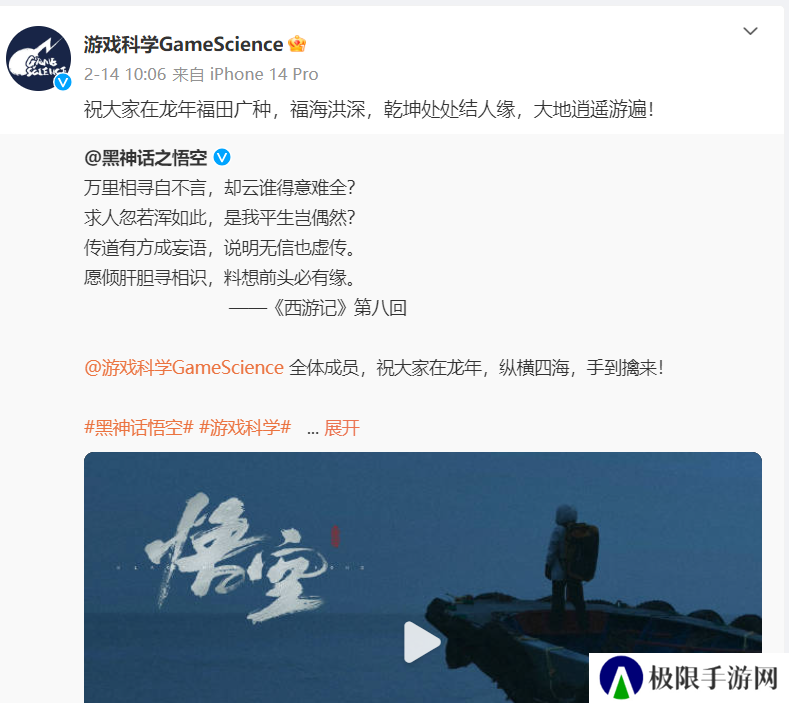
Task: Open the #游戏科学# hashtag topic
Action: pos(245,428)
